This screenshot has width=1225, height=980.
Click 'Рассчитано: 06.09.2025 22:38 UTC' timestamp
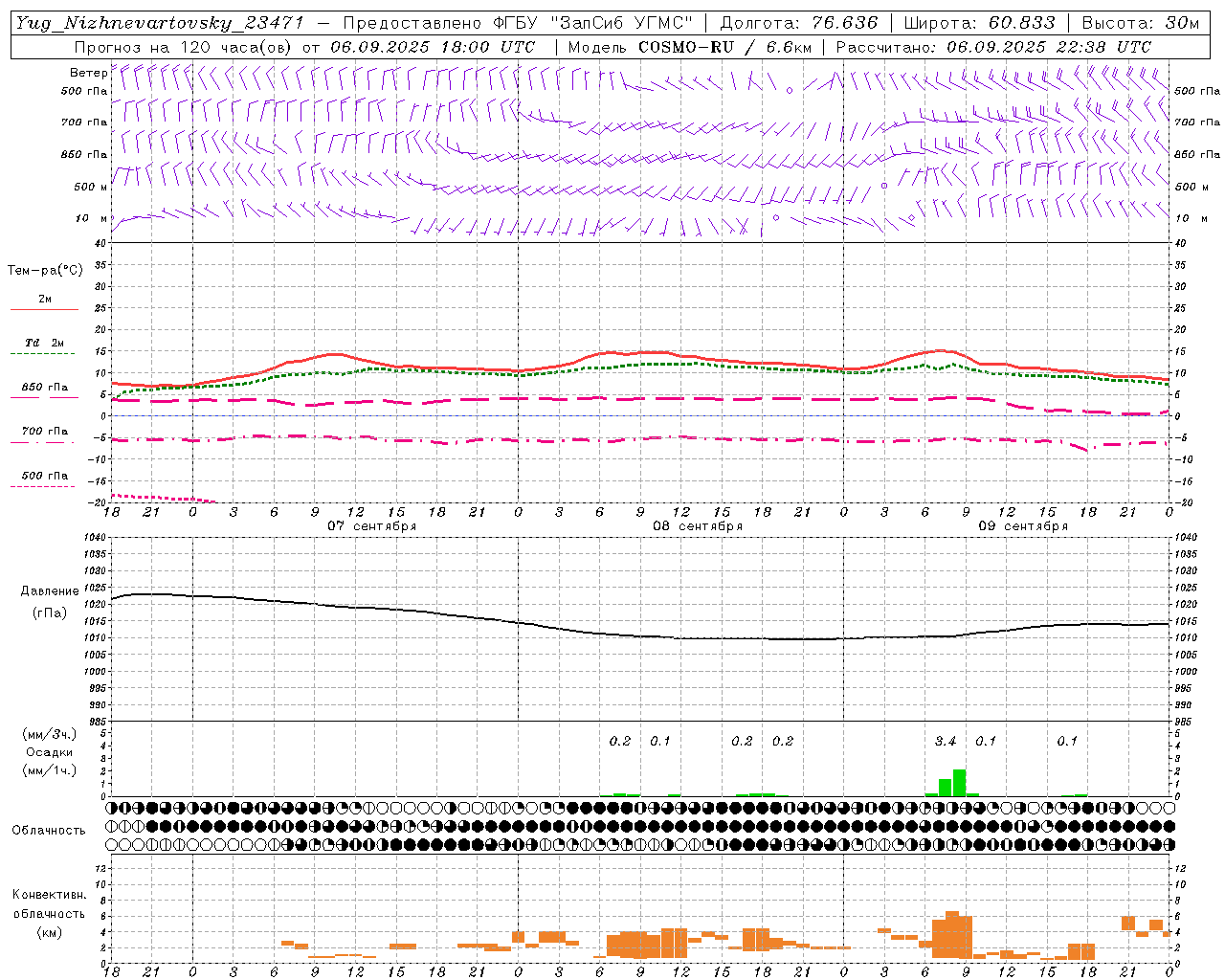[993, 47]
